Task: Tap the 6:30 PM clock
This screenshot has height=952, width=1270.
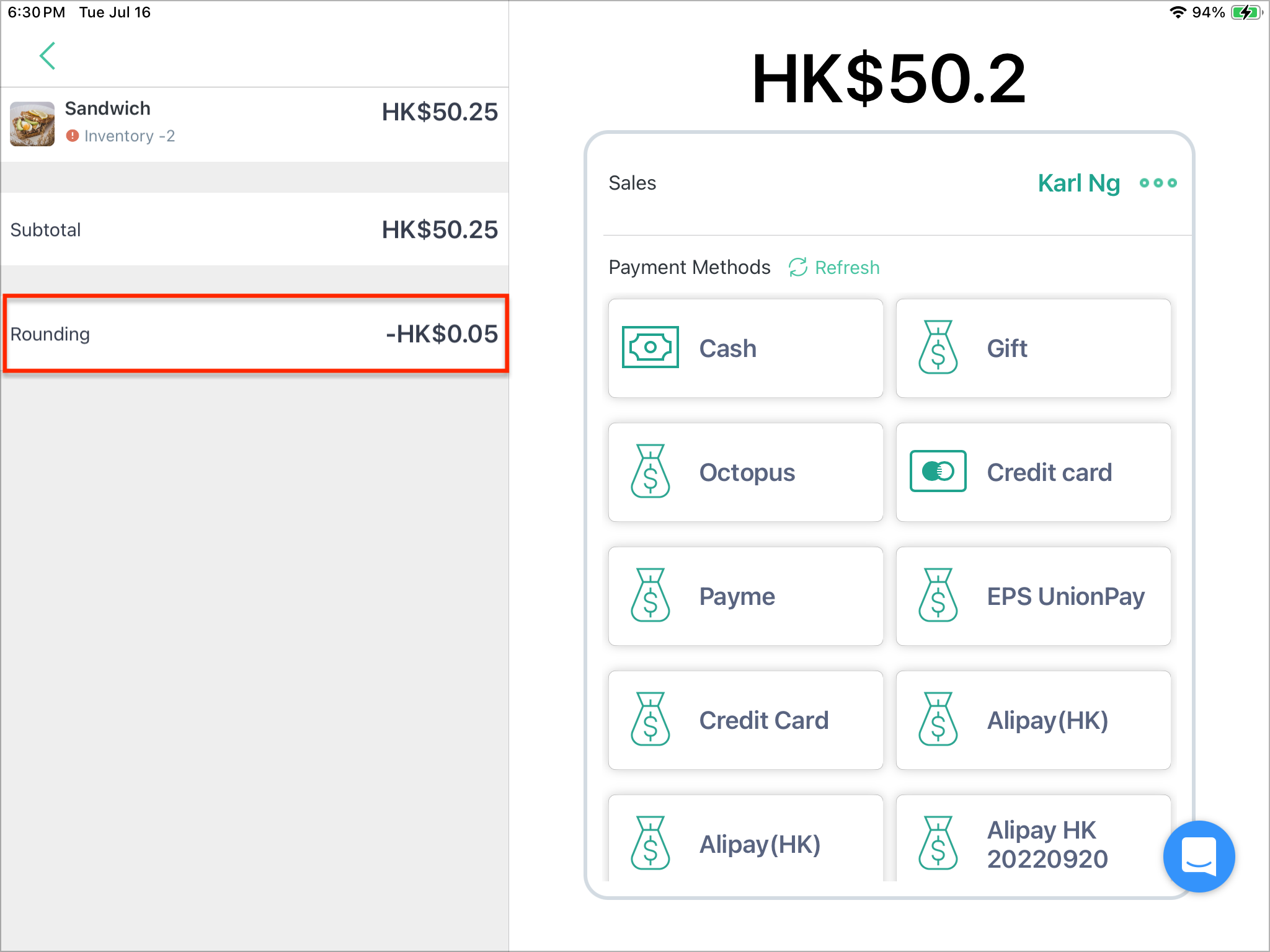Action: point(37,12)
